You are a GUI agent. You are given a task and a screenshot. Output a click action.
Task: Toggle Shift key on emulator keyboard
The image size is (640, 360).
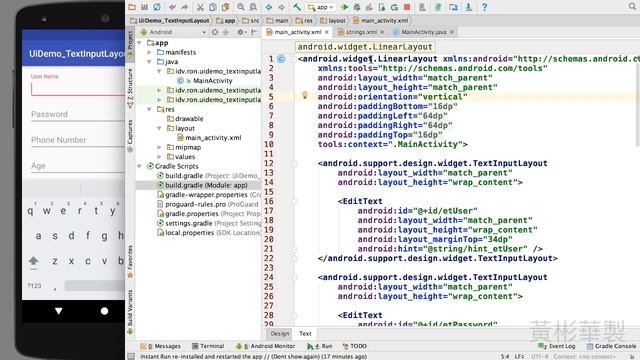coord(33,261)
